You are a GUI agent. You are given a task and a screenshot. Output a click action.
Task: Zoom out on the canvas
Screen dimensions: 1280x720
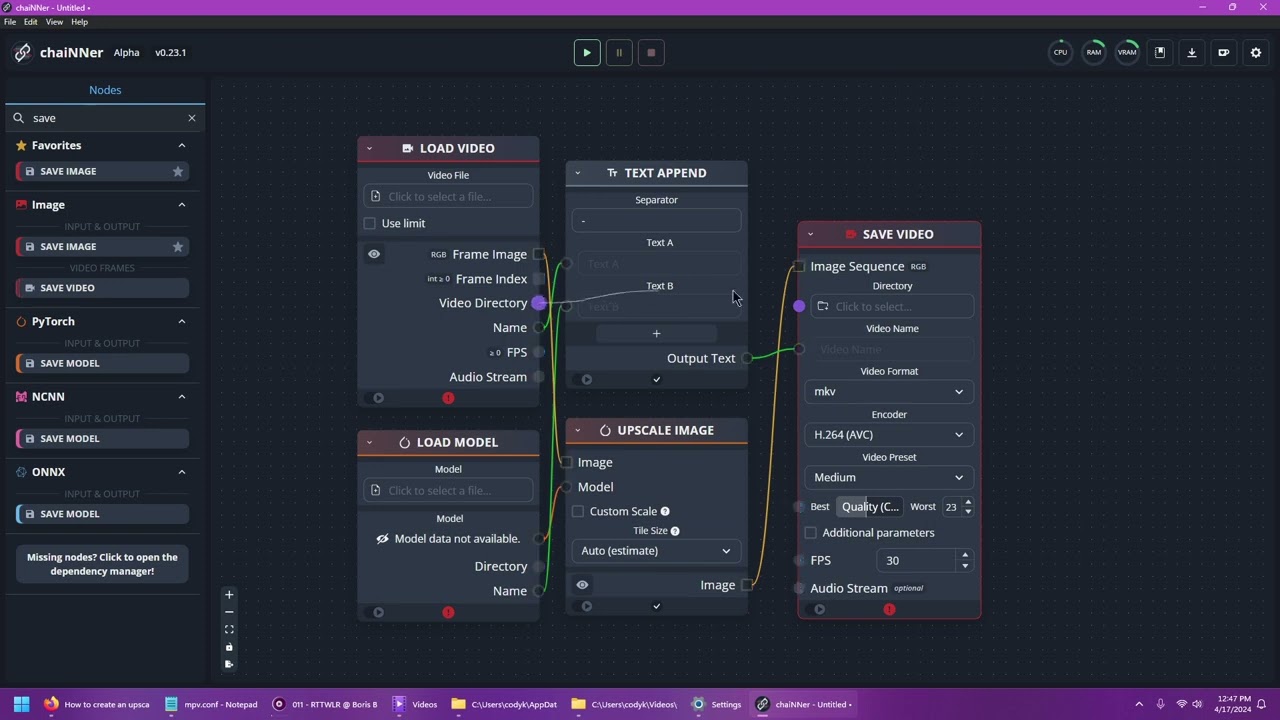[229, 612]
